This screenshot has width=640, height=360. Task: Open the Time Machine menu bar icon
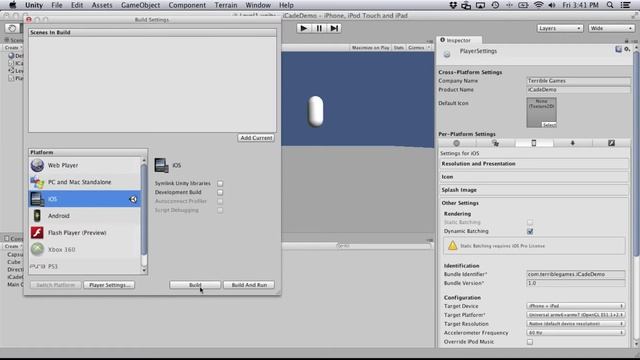[x=495, y=5]
